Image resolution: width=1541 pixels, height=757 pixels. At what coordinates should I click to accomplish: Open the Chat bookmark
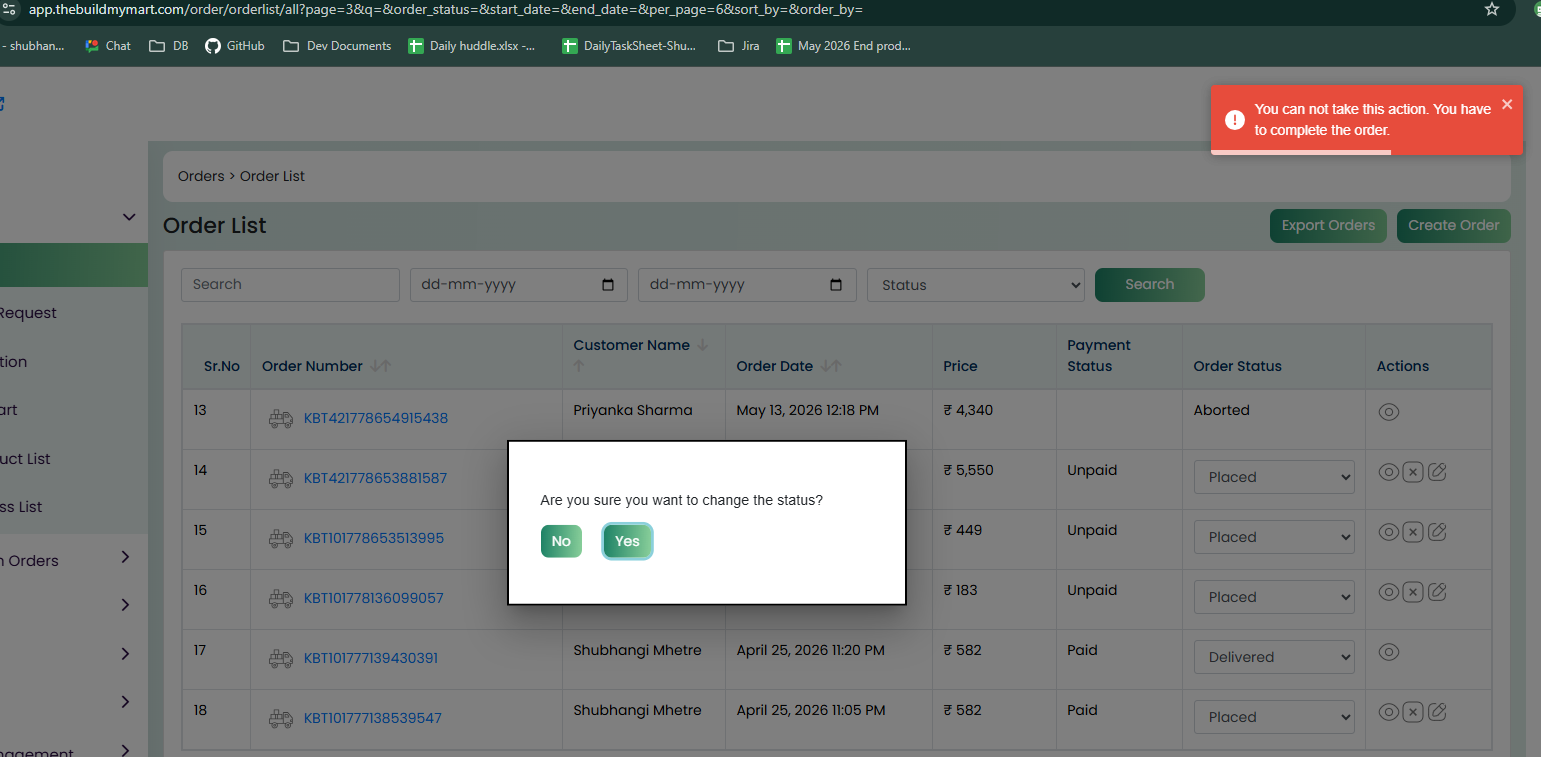point(108,45)
